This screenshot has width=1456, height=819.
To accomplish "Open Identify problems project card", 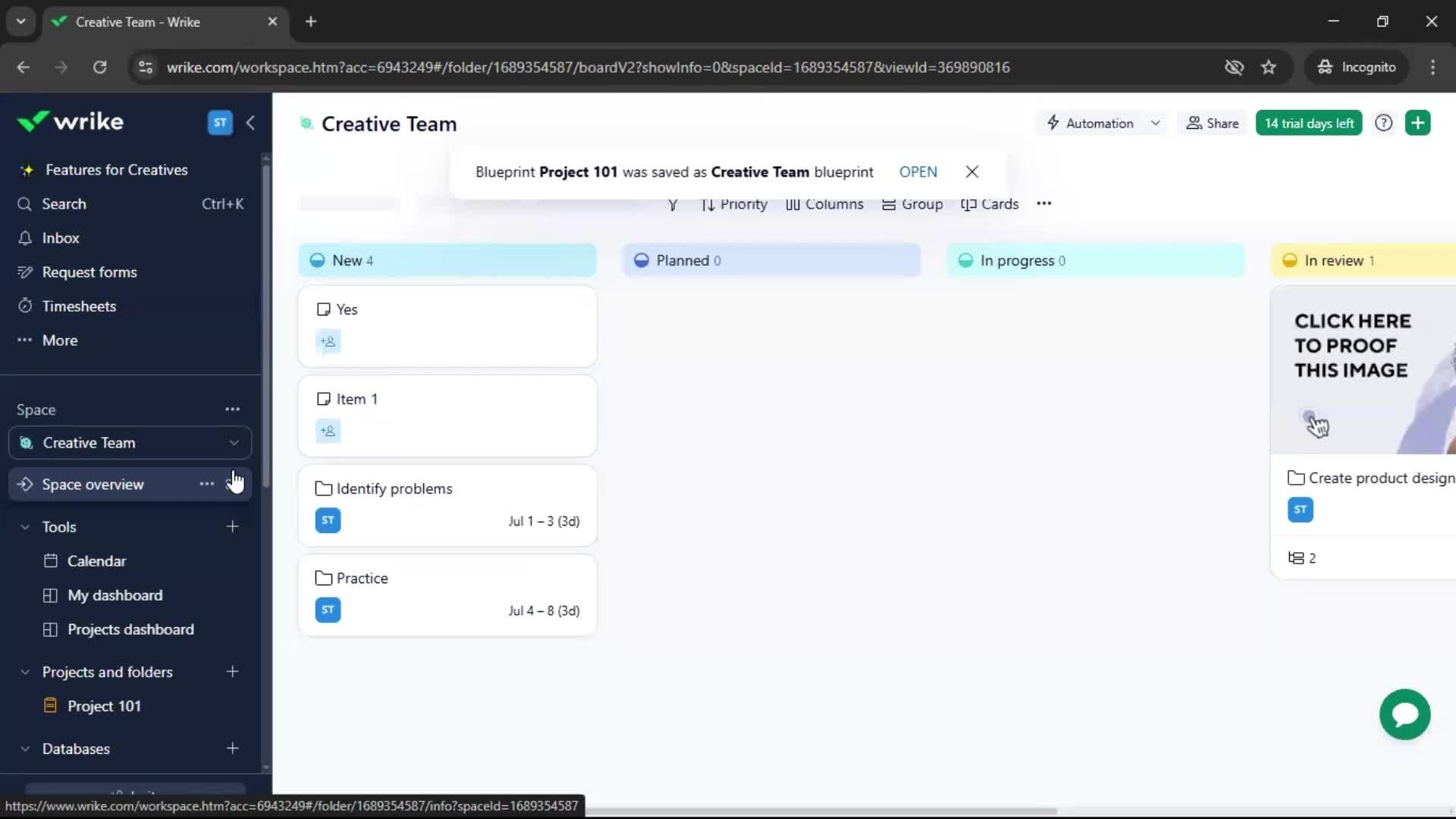I will (x=447, y=505).
